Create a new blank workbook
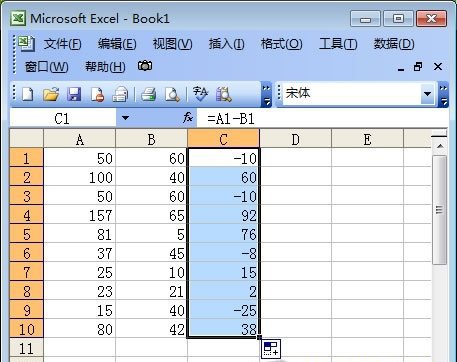The height and width of the screenshot is (362, 457). [27, 94]
